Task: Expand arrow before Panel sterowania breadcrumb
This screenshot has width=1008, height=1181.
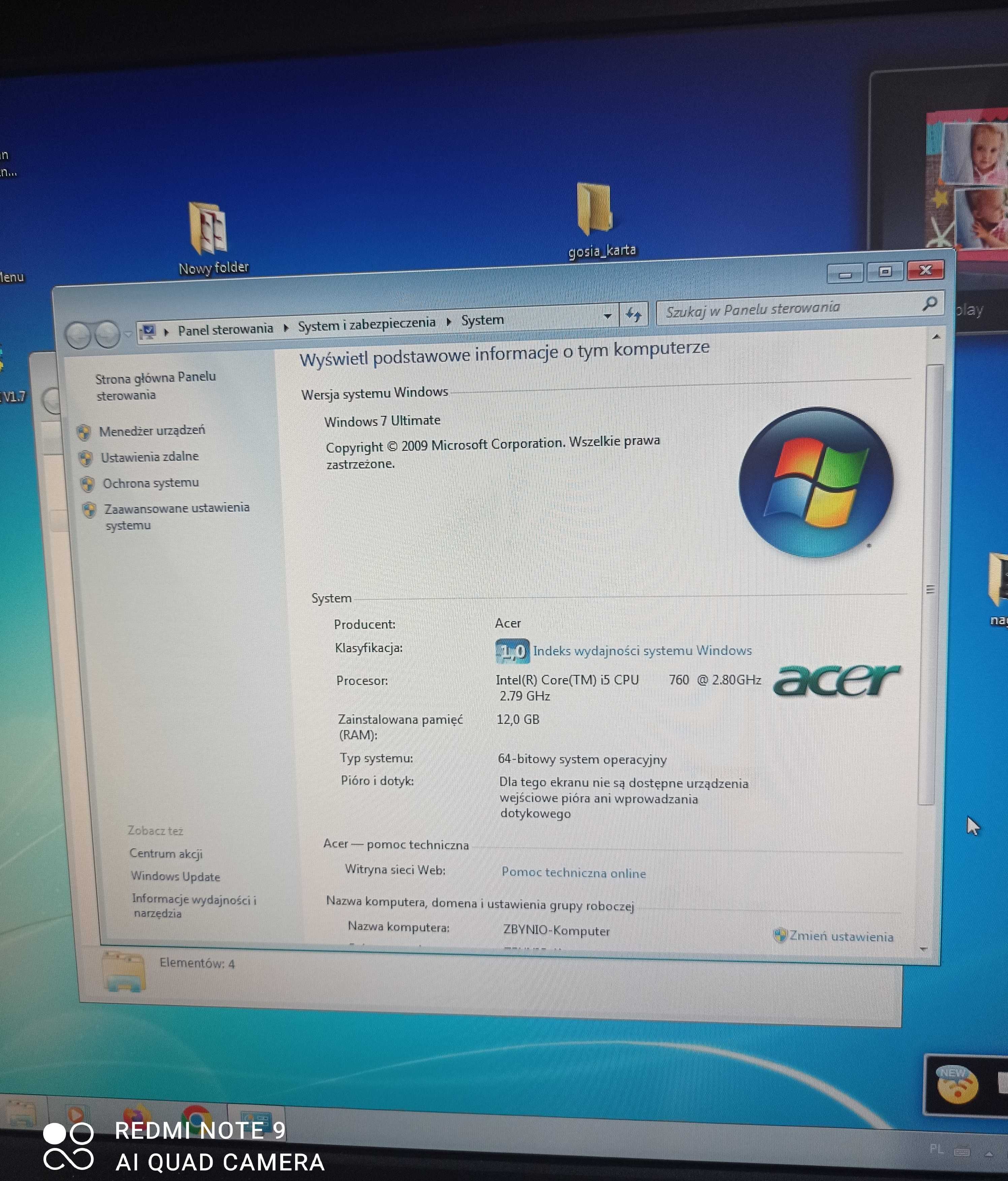Action: (166, 331)
